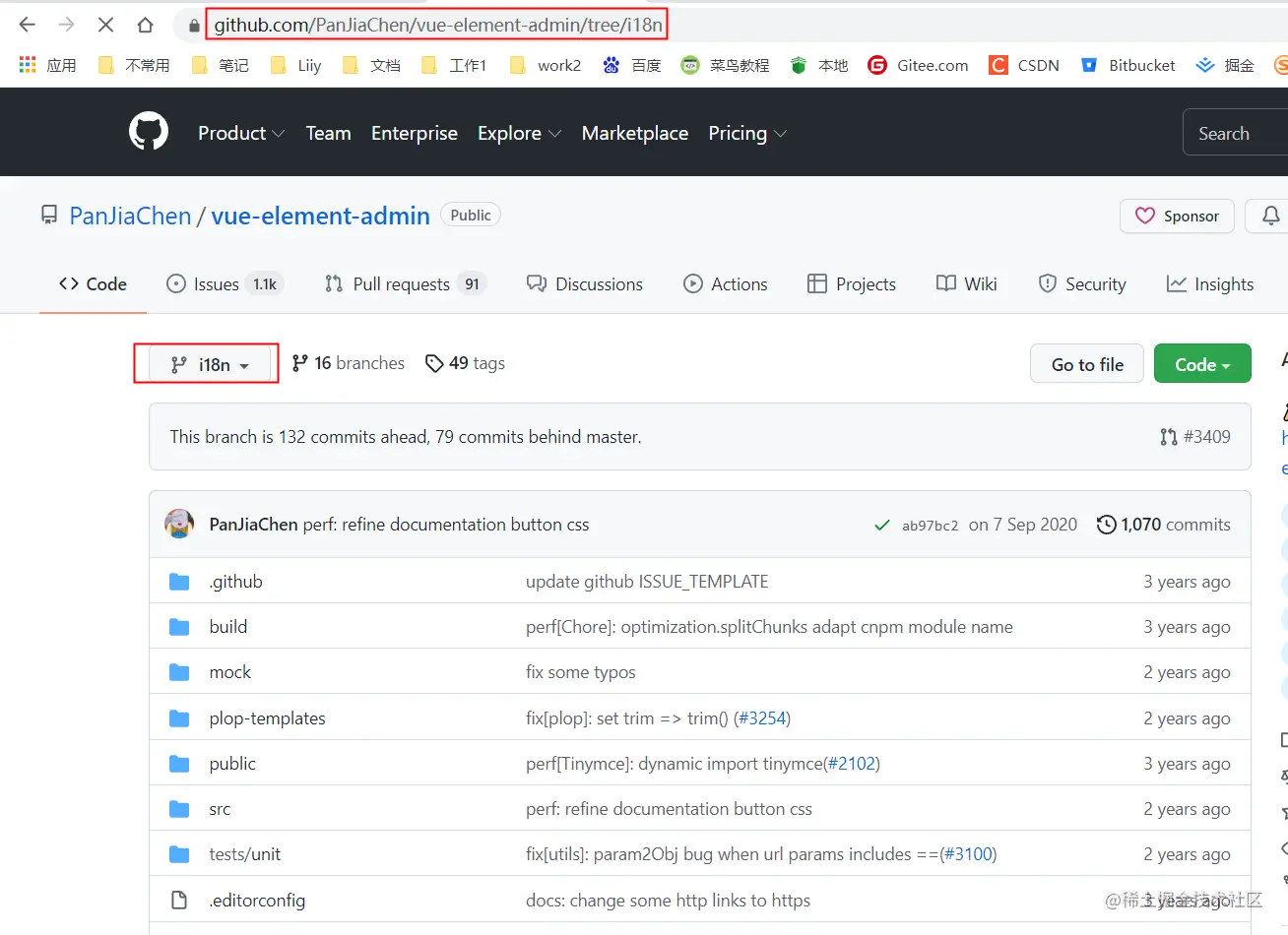Open the .github folder
1288x935 pixels.
click(235, 582)
